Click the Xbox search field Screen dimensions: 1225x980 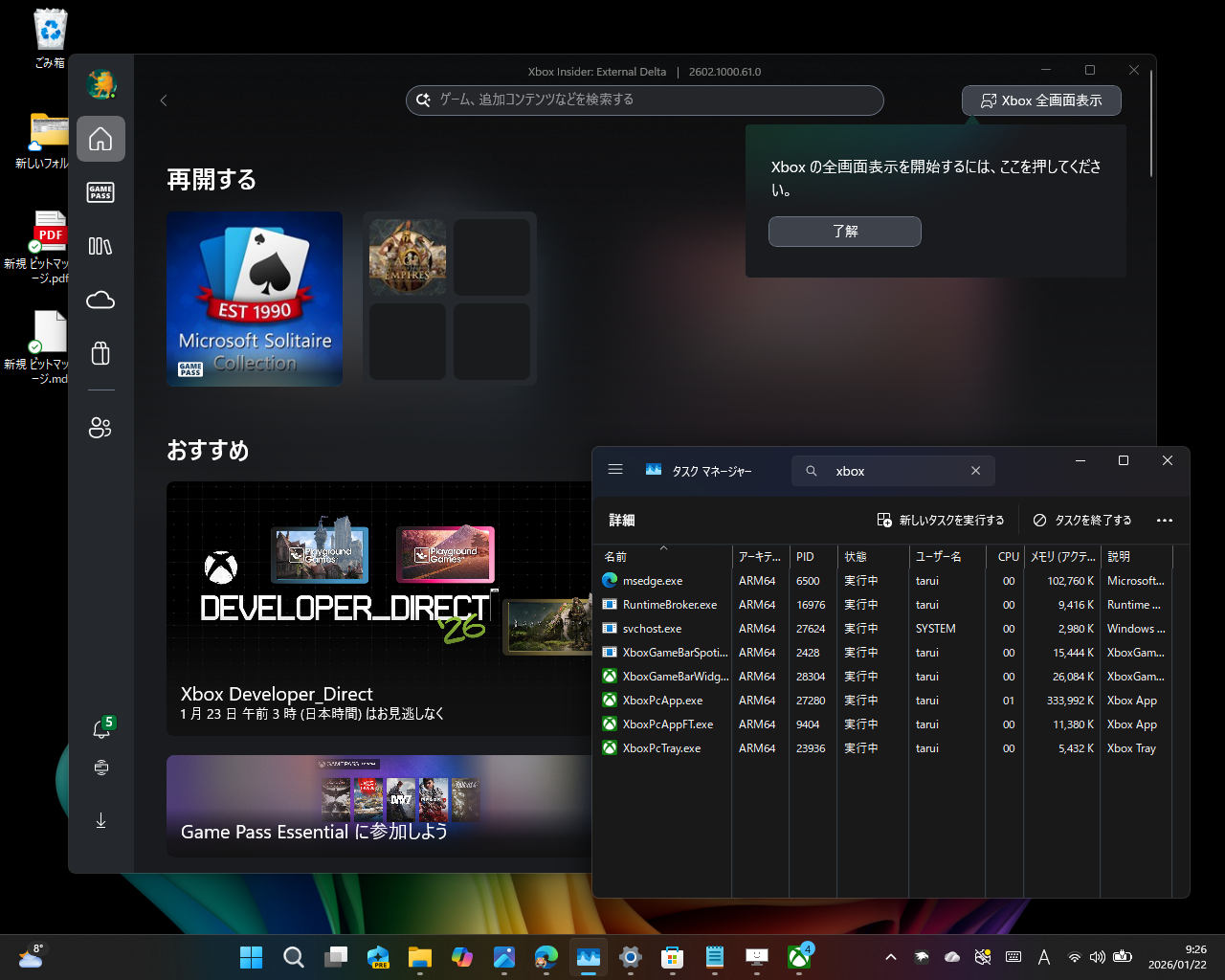644,100
